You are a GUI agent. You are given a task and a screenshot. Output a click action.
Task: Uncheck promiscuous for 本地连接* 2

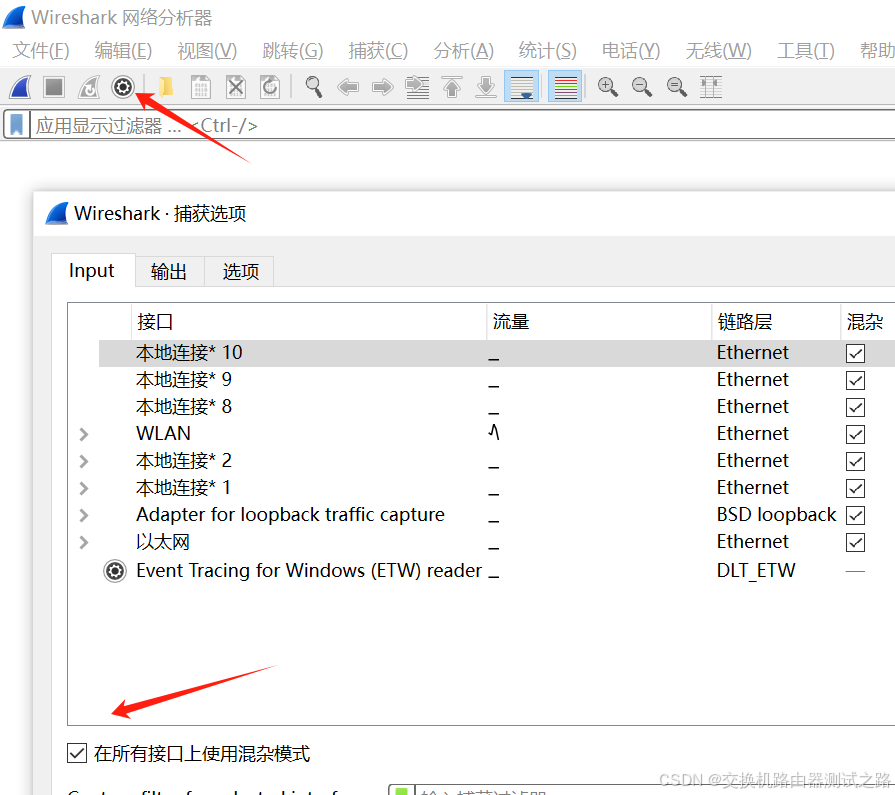(x=855, y=461)
